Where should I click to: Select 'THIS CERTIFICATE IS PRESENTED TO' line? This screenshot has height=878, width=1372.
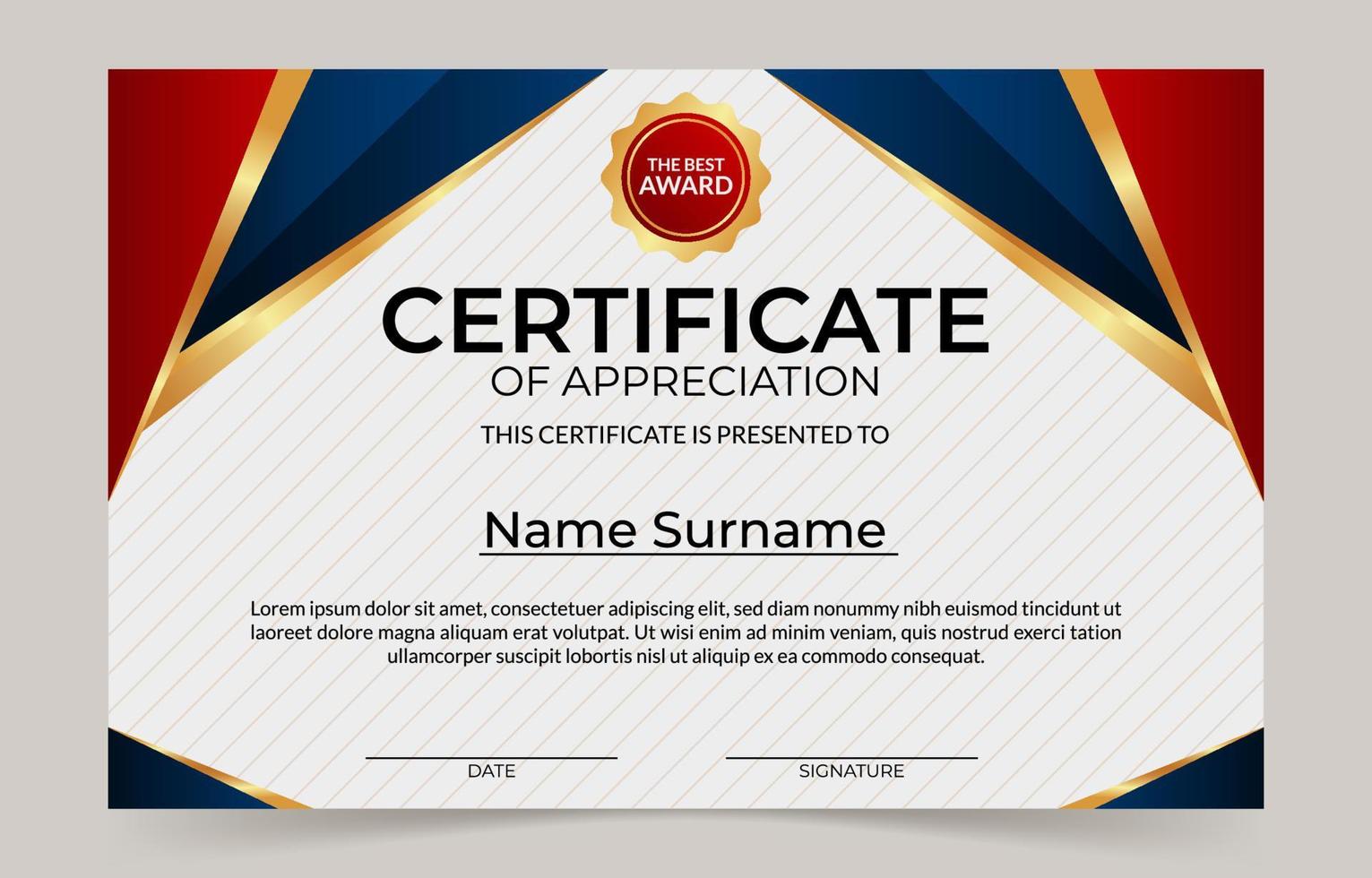click(686, 435)
